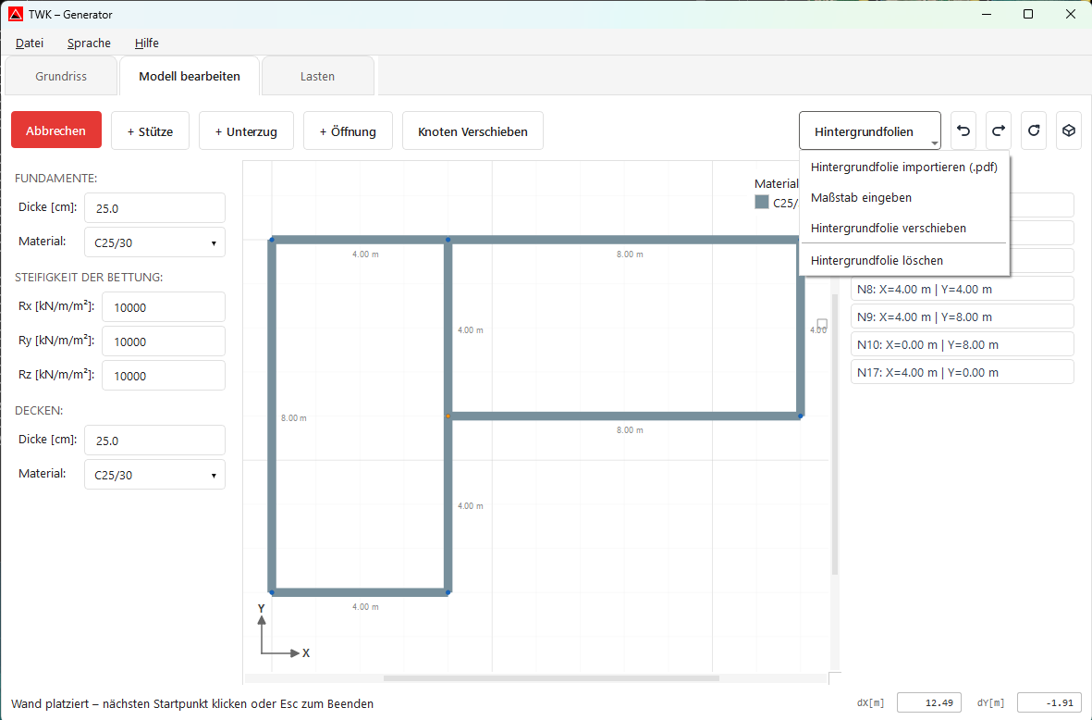
Task: Click the circular reset view icon
Action: (1033, 130)
